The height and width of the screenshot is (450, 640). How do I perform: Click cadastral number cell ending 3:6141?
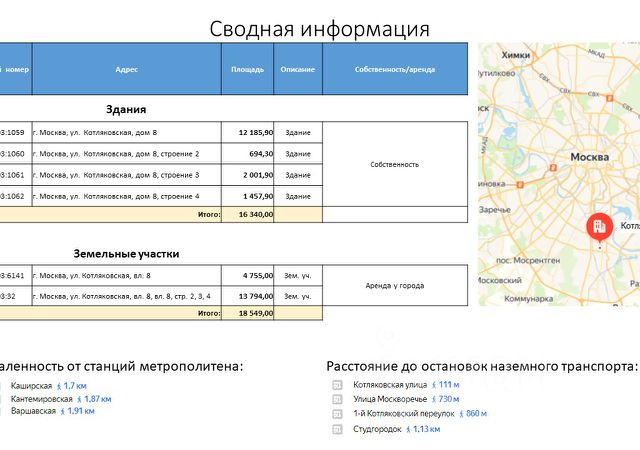coord(16,275)
